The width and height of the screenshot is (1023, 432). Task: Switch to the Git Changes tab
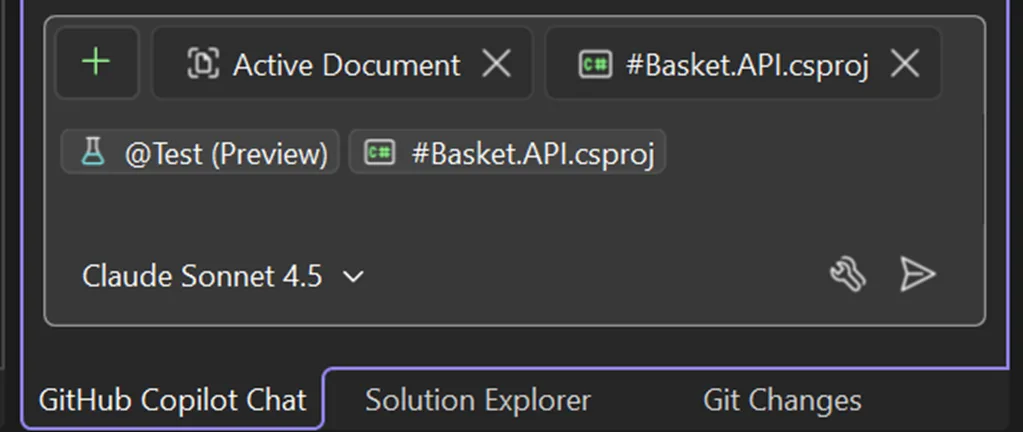click(x=782, y=400)
